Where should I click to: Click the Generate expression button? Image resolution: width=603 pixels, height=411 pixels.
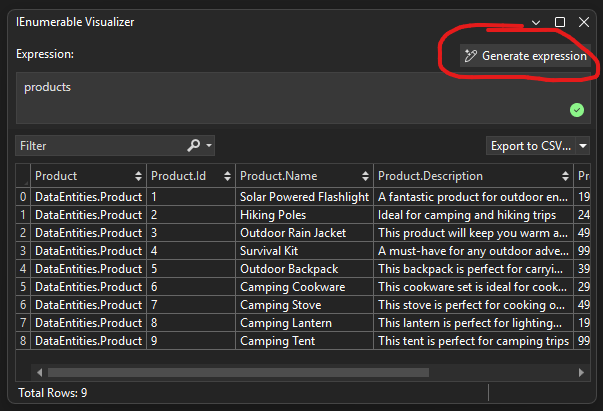[x=525, y=56]
